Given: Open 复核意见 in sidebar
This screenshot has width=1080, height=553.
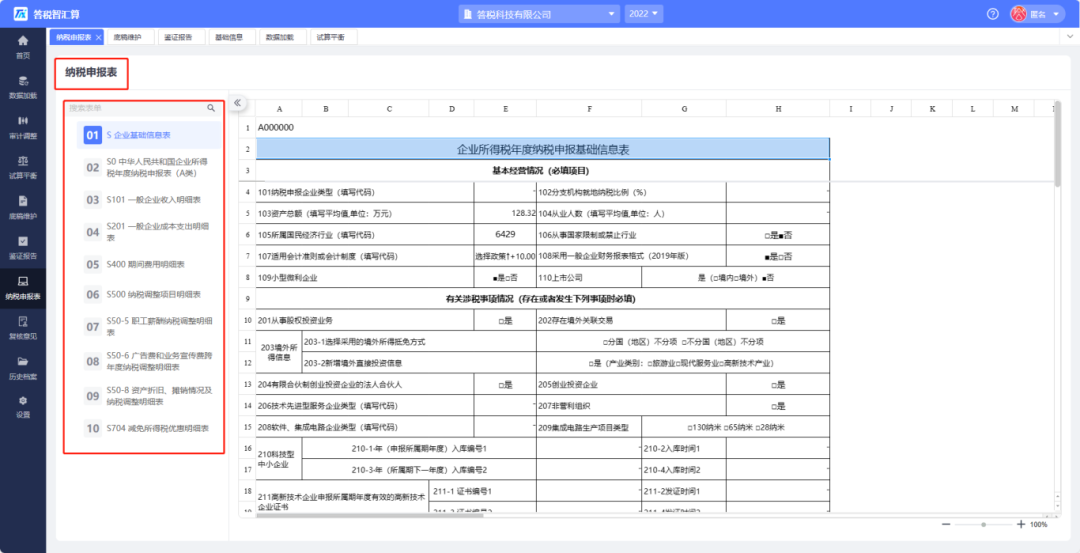Looking at the screenshot, I should click(x=23, y=328).
